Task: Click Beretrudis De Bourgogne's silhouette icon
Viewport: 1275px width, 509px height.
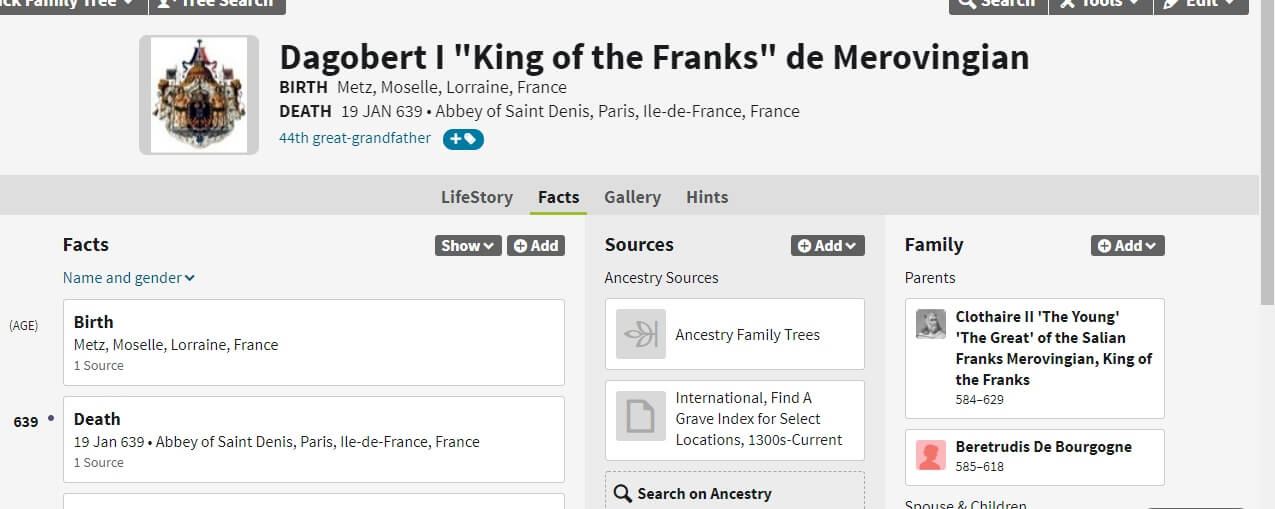Action: point(931,456)
